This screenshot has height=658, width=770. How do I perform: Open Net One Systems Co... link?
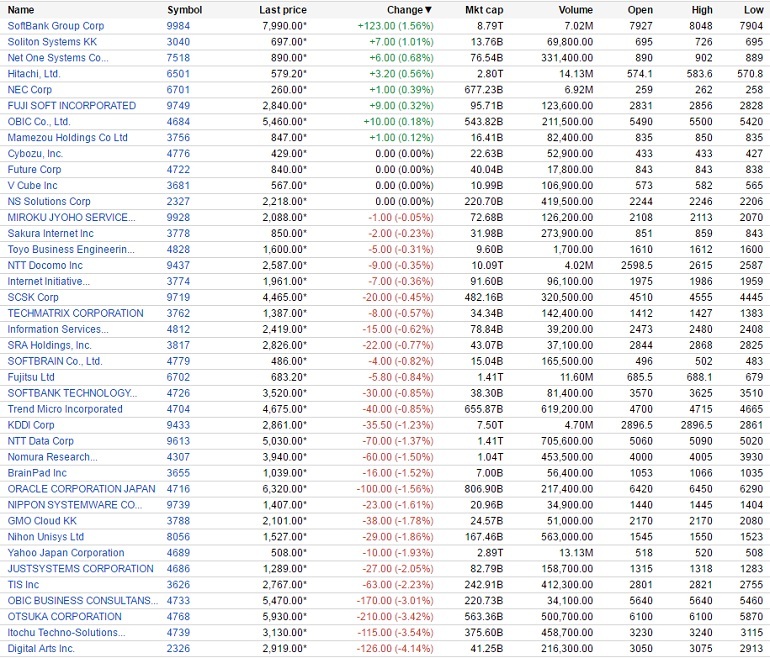click(x=58, y=58)
